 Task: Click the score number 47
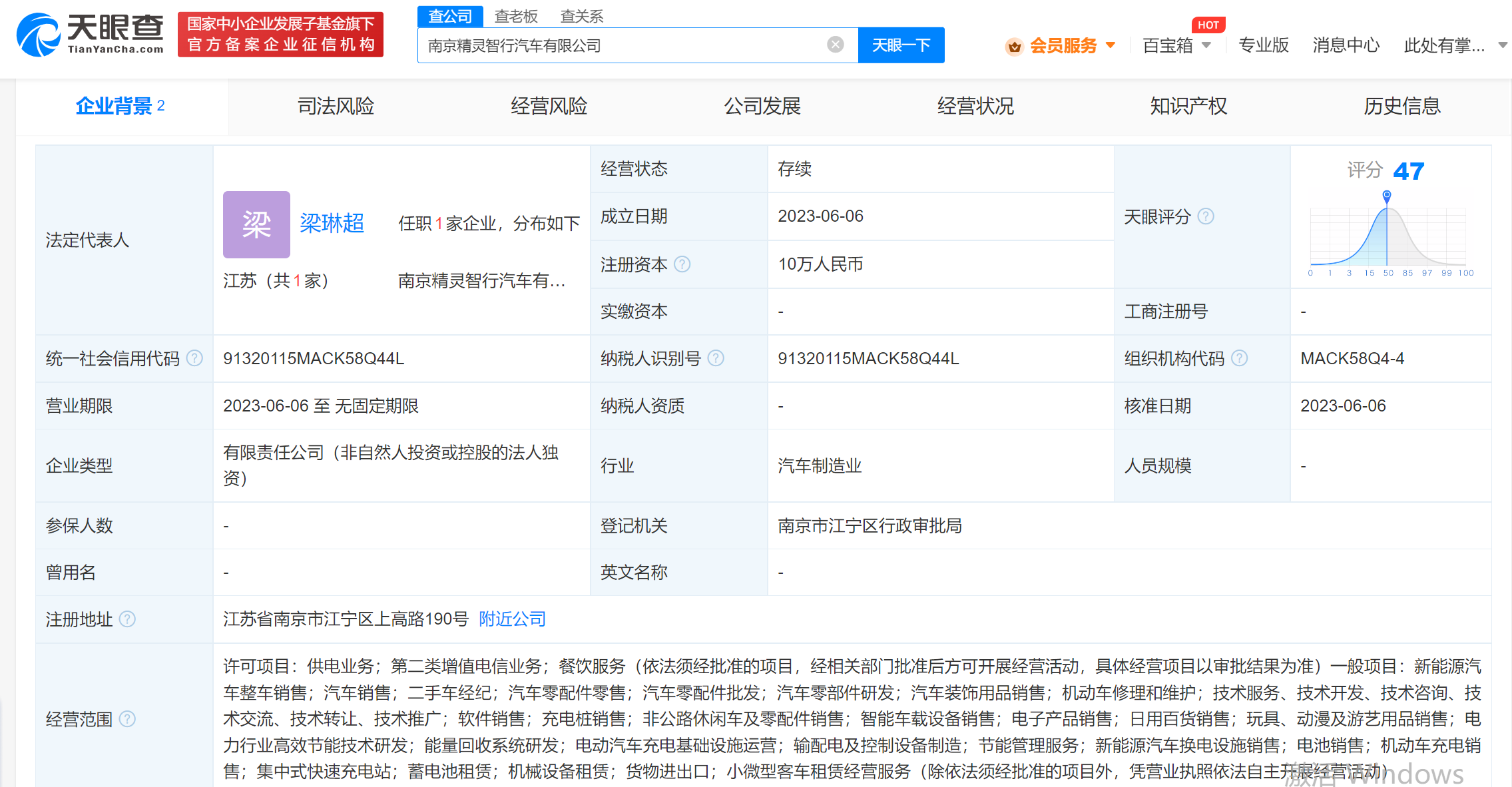point(1409,171)
